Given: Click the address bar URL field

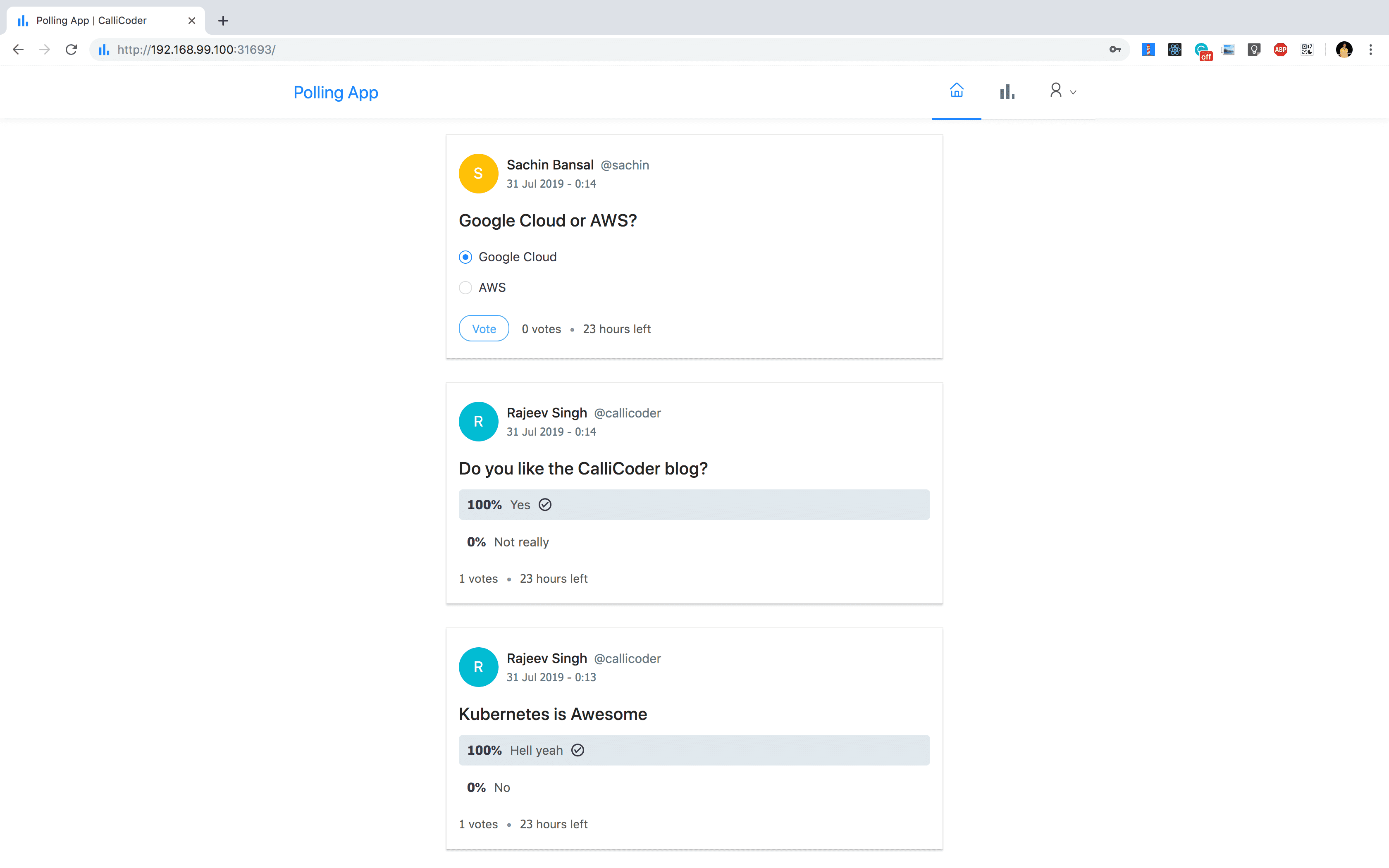Looking at the screenshot, I should (x=603, y=49).
